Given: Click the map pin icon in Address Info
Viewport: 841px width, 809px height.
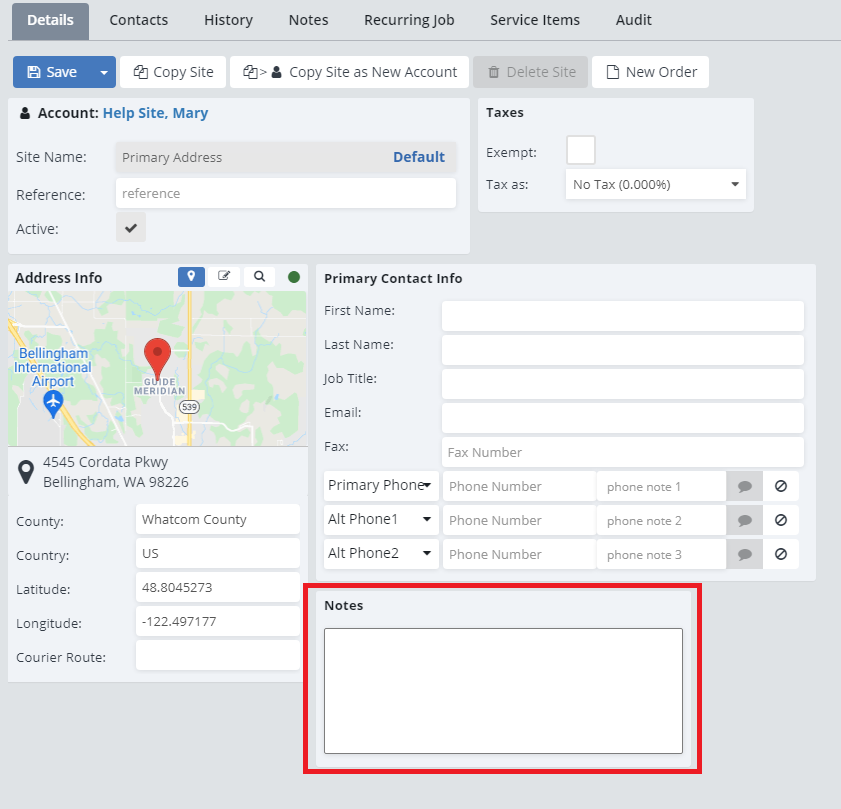Looking at the screenshot, I should [x=191, y=277].
